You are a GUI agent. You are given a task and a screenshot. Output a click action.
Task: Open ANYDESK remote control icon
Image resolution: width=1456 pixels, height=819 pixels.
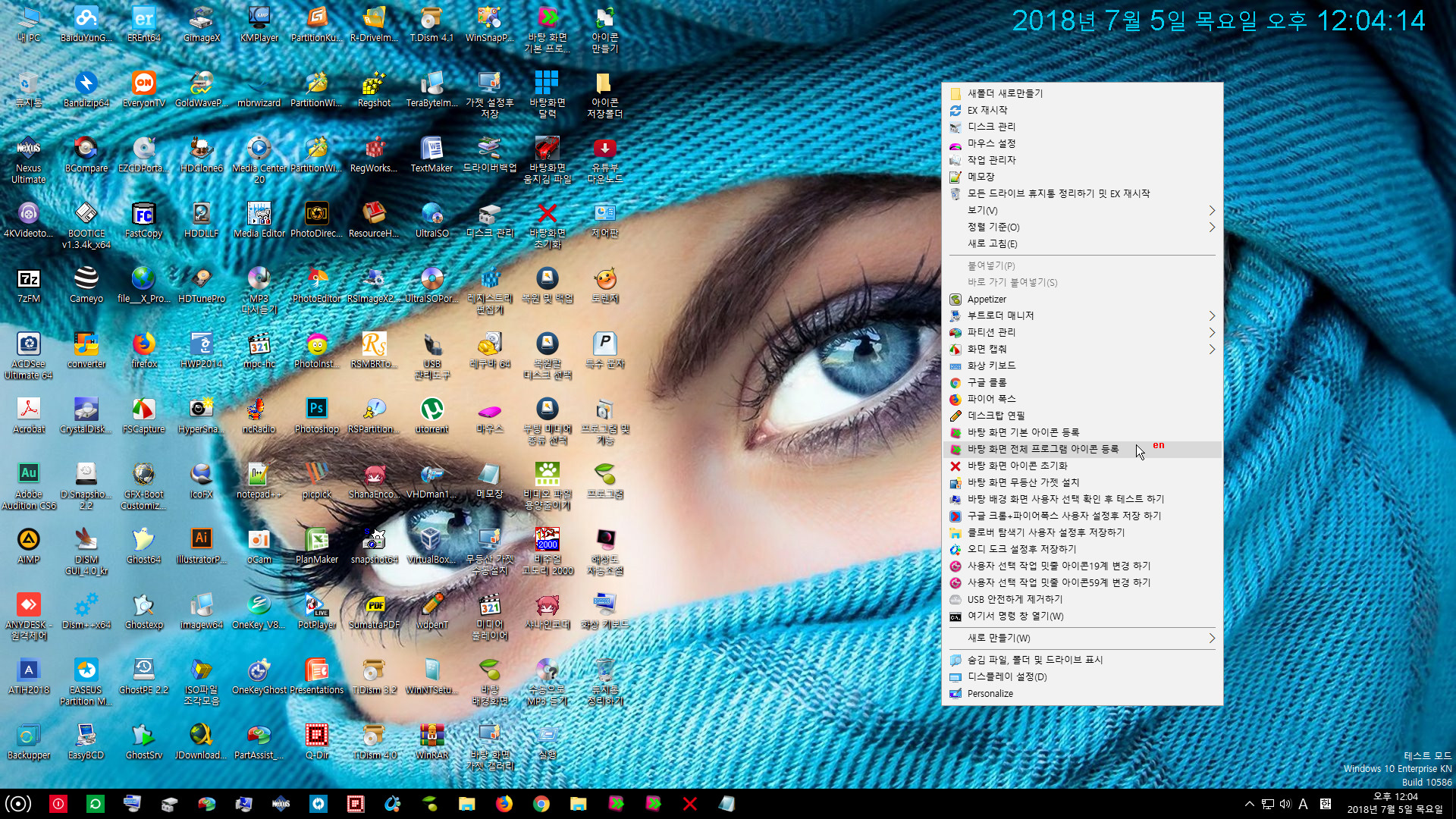click(x=28, y=617)
